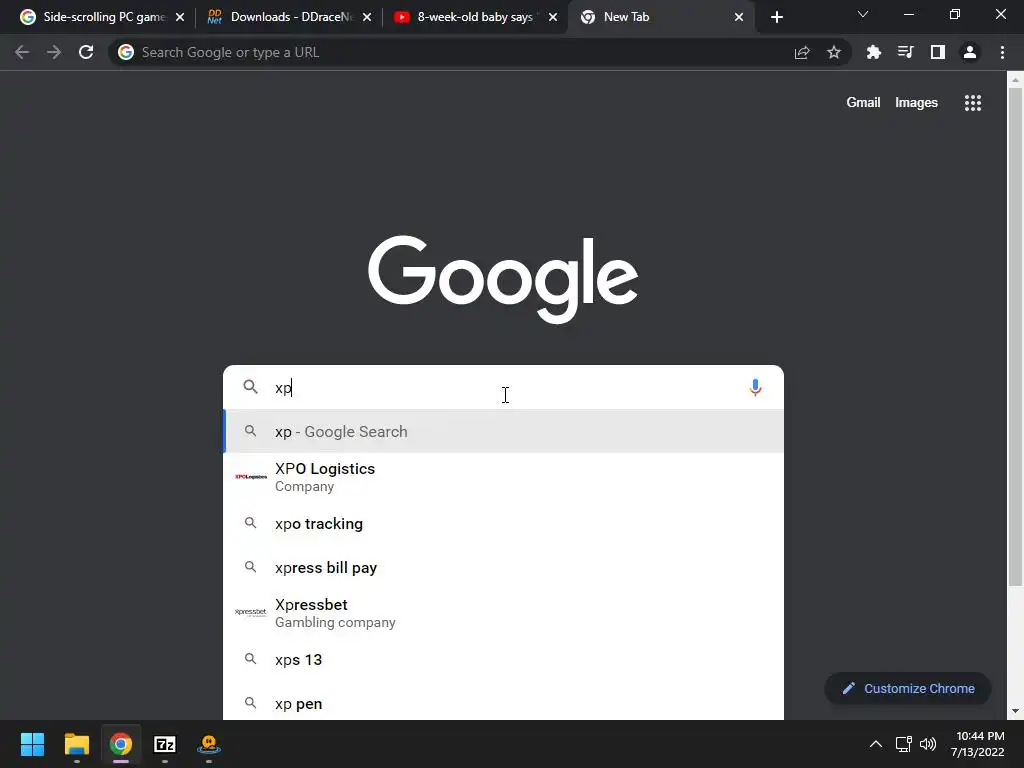Open the volume tray icon
Image resolution: width=1024 pixels, height=768 pixels.
928,744
